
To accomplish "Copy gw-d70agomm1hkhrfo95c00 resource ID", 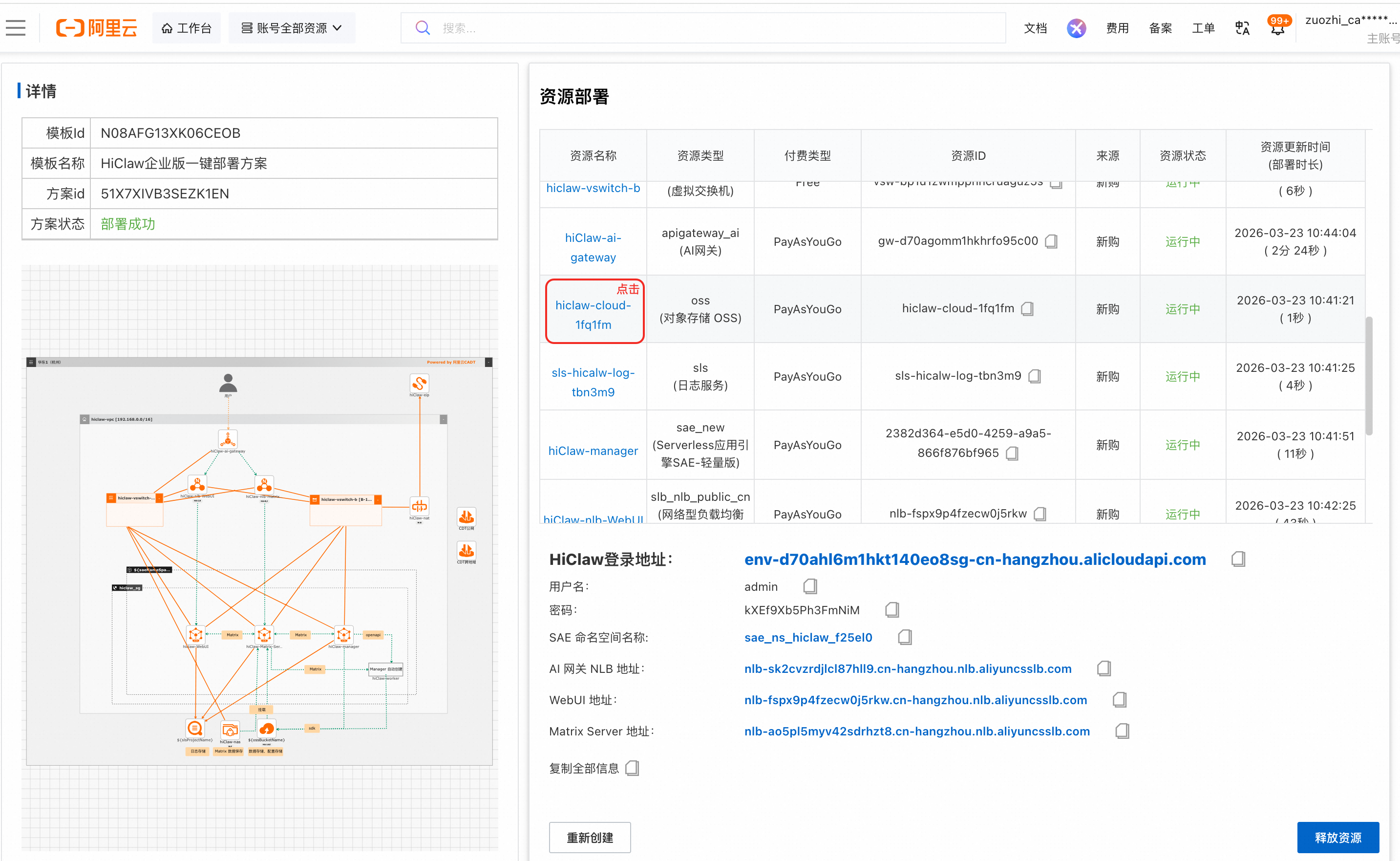I will click(1052, 241).
